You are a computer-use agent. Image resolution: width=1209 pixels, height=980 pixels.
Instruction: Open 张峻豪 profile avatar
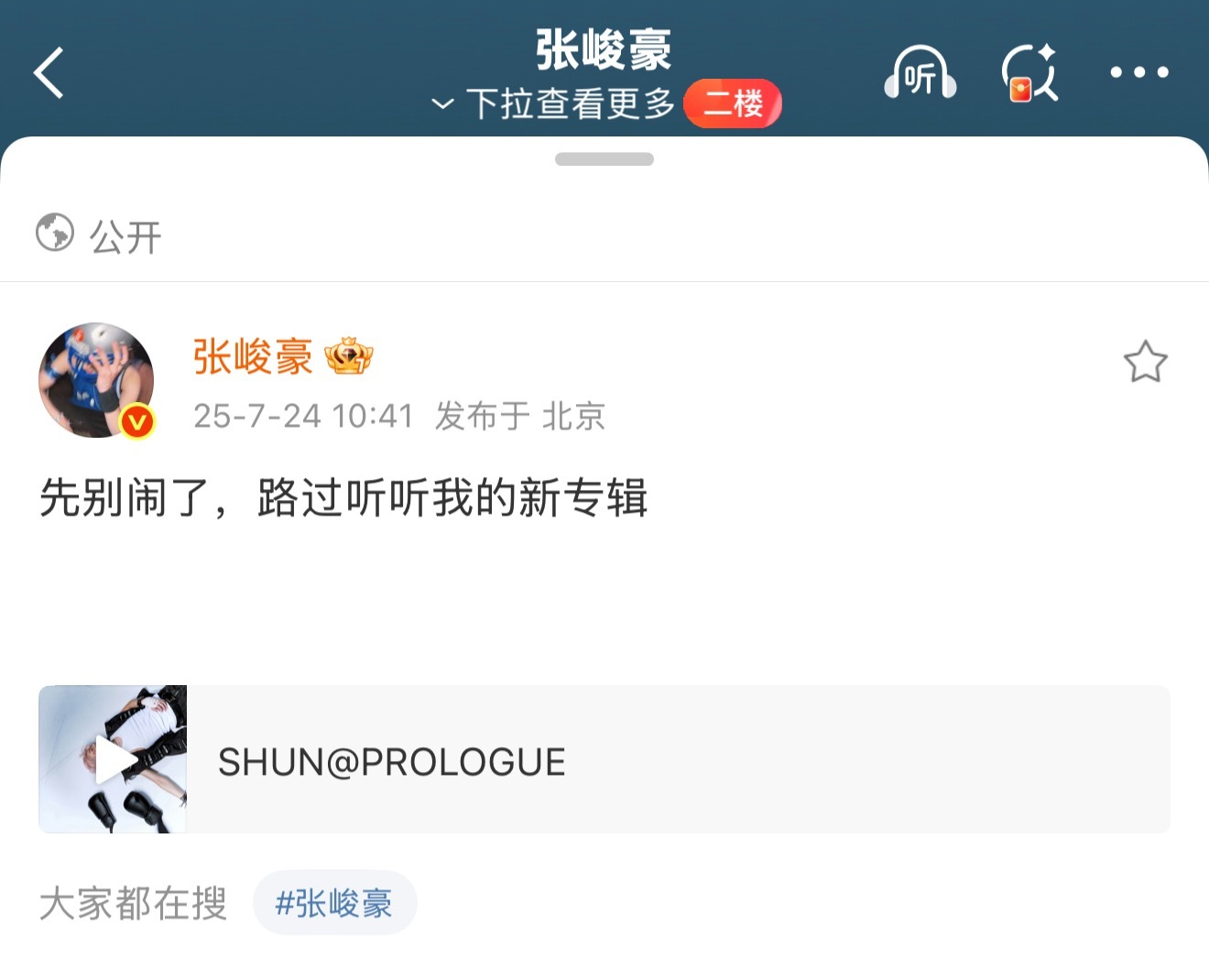pyautogui.click(x=96, y=380)
